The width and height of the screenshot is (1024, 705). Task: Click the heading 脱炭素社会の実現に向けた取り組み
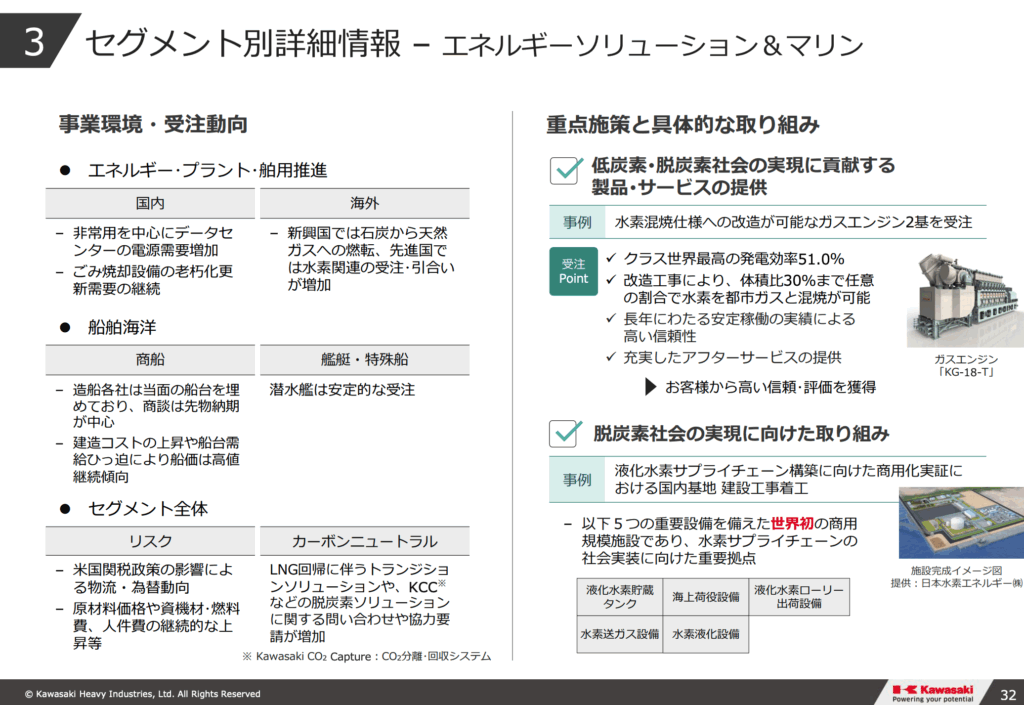(741, 433)
